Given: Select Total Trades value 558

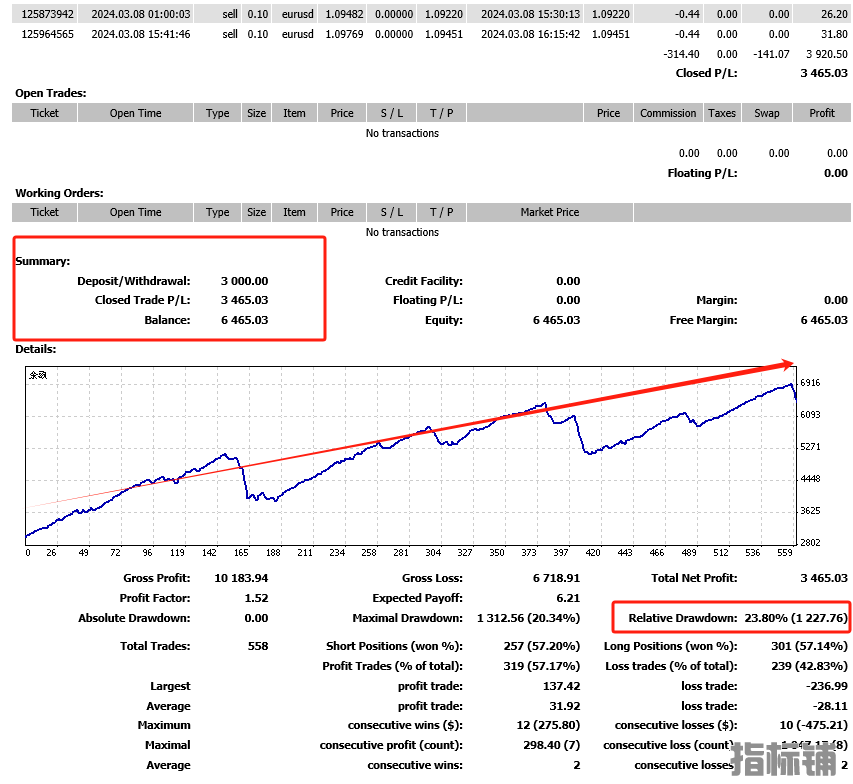Looking at the screenshot, I should (x=258, y=646).
